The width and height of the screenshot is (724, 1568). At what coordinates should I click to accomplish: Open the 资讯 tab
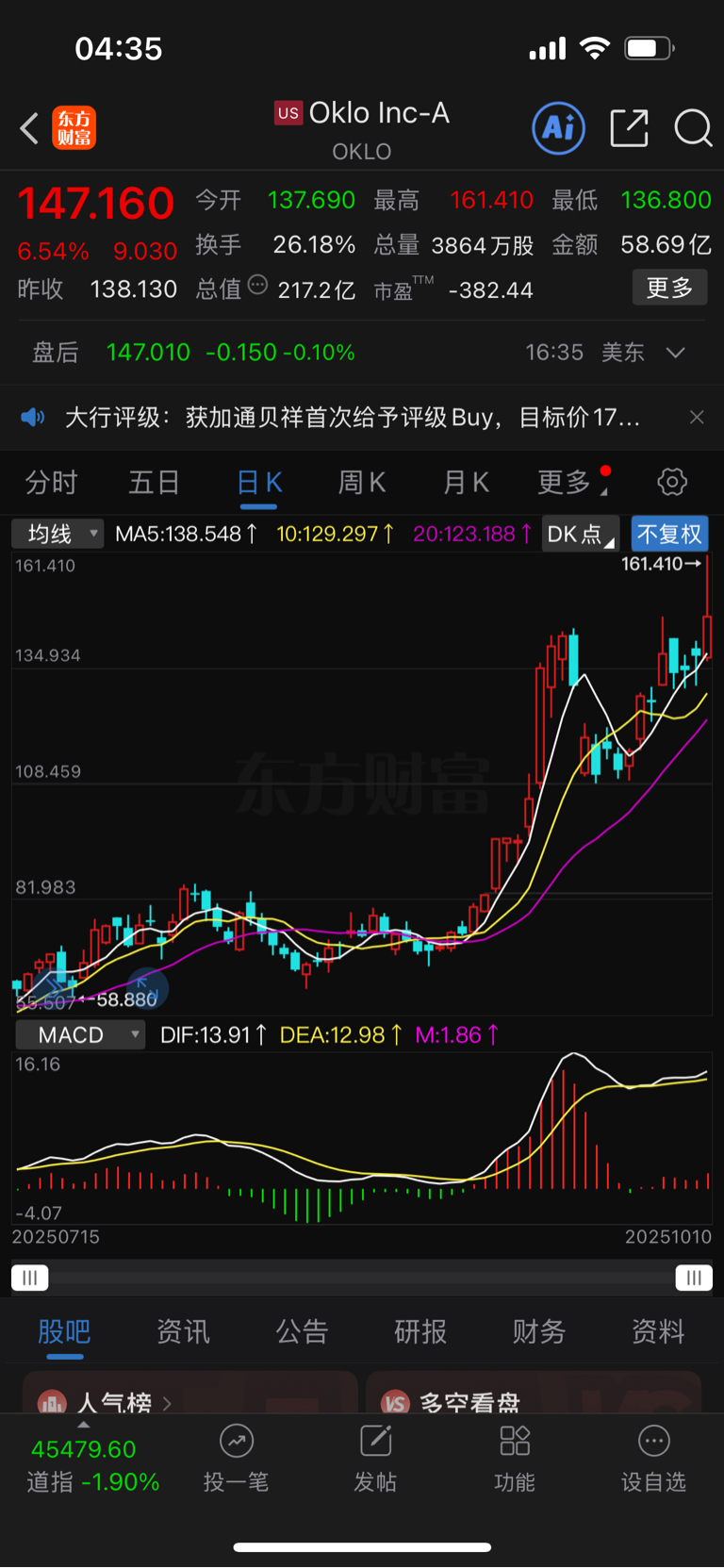(183, 1331)
